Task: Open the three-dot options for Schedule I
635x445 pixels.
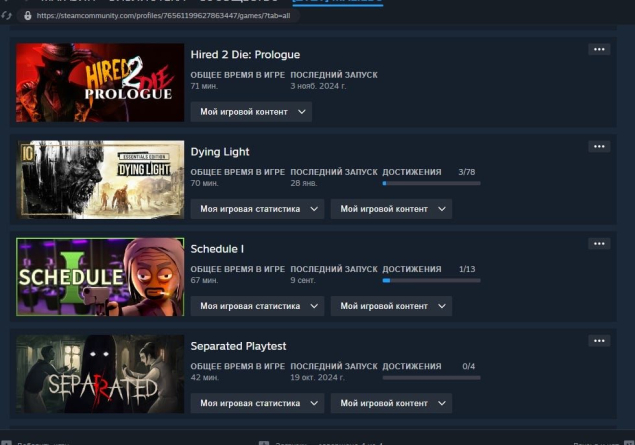Action: pyautogui.click(x=599, y=244)
